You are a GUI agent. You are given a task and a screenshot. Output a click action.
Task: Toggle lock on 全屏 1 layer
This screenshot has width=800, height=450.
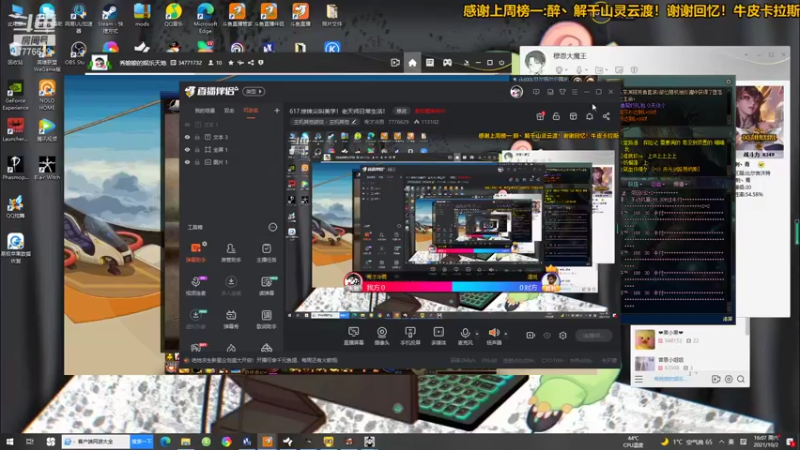click(197, 149)
